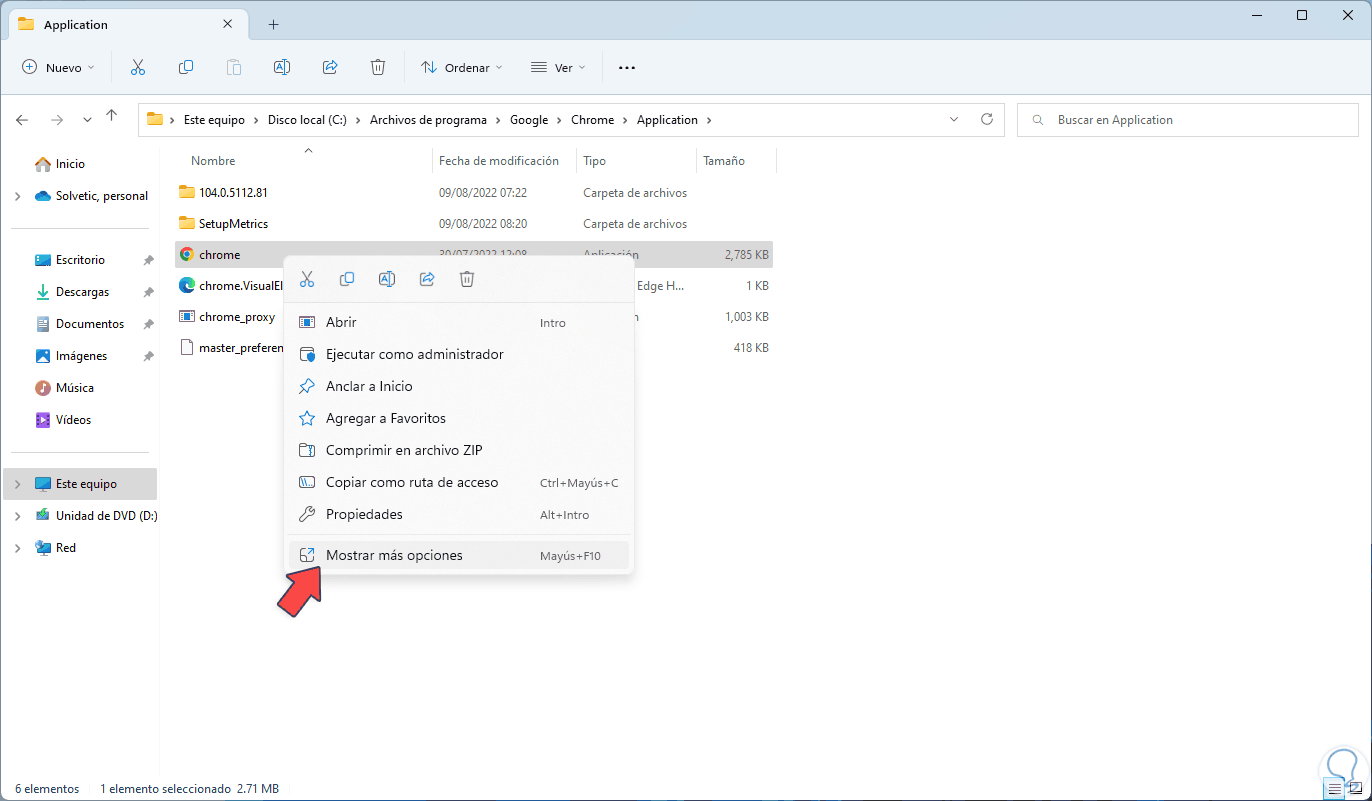Expand the Red tree node arrow
The image size is (1372, 801).
point(18,548)
